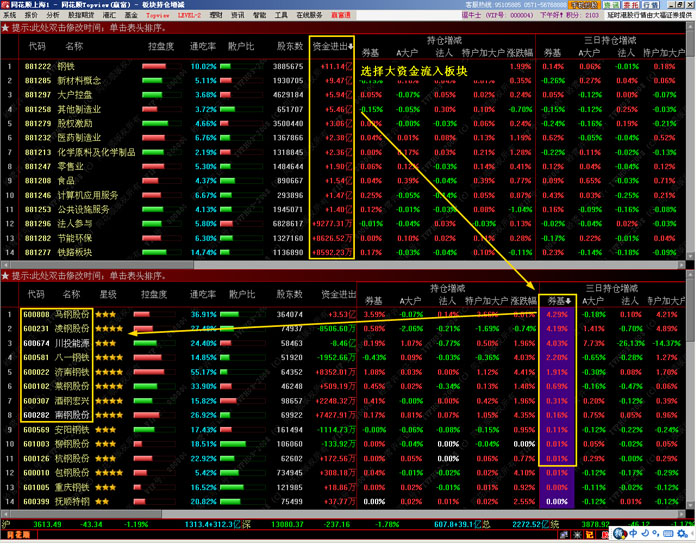The height and width of the screenshot is (545, 700).
Task: Sort top table by 资金进出 column
Action: pos(331,46)
